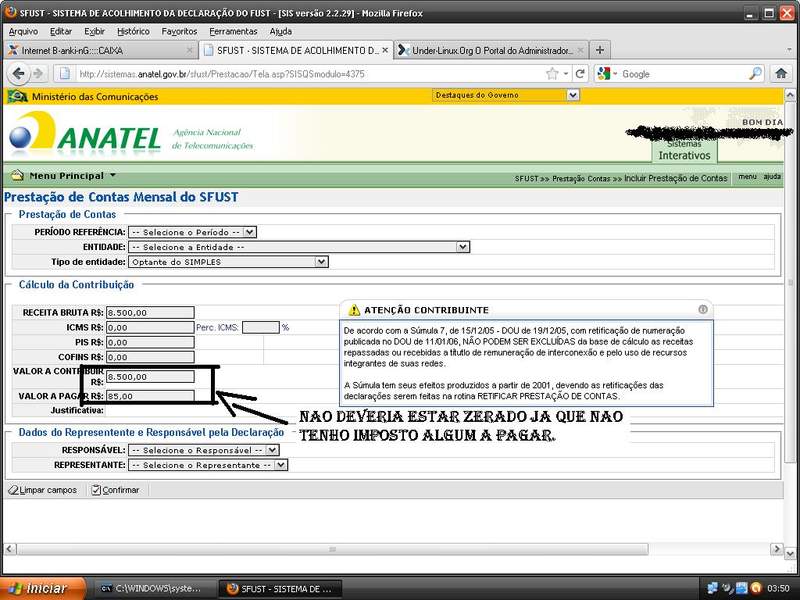Click in the ICMS R$ field

click(x=150, y=327)
